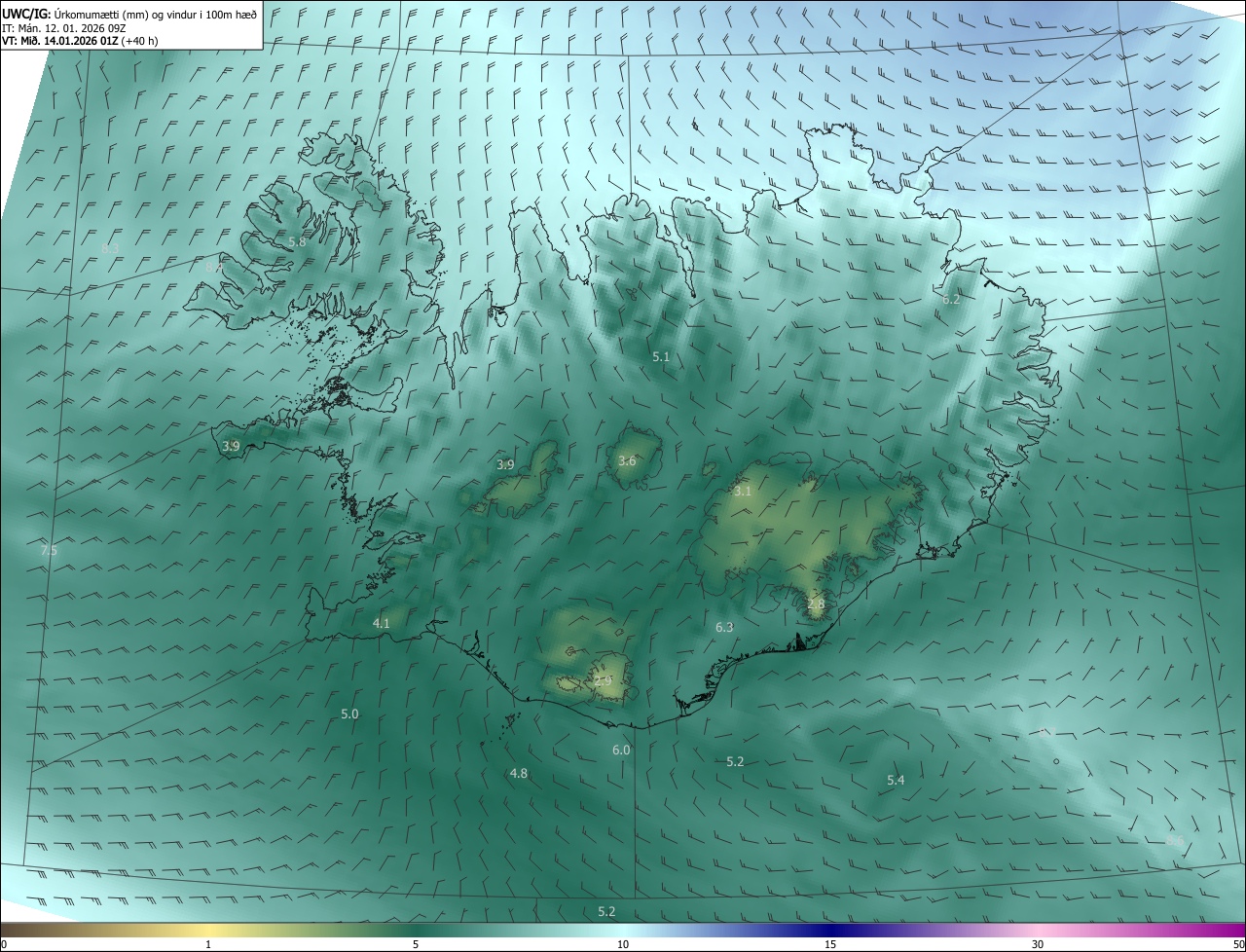This screenshot has width=1246, height=952.
Task: Click the 3.9 value beside Langjökull glacier
Action: [505, 465]
